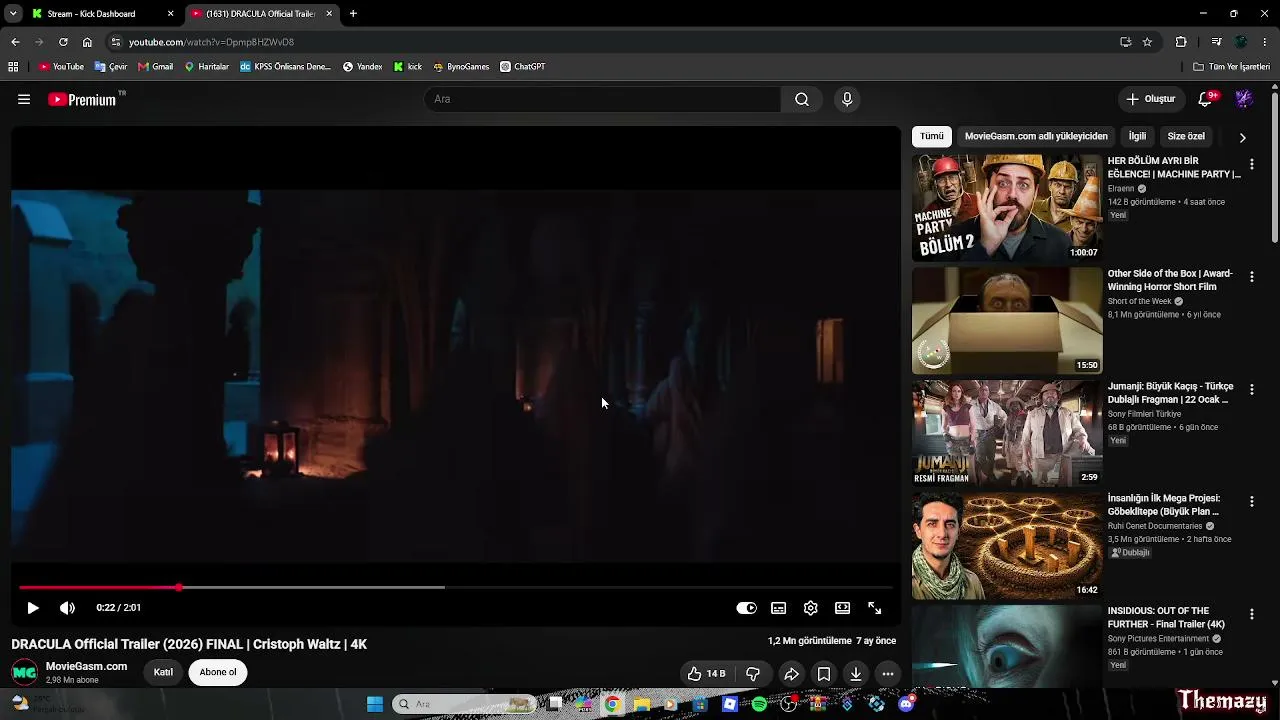The height and width of the screenshot is (720, 1280).
Task: Open the Other Side of the Box thumbnail
Action: pos(1007,321)
